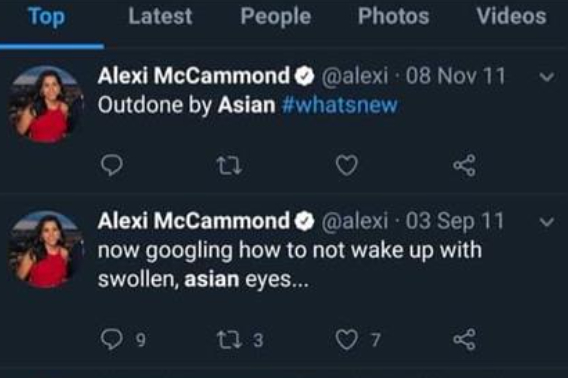Switch to the Latest tab
Image resolution: width=568 pixels, height=378 pixels.
160,16
